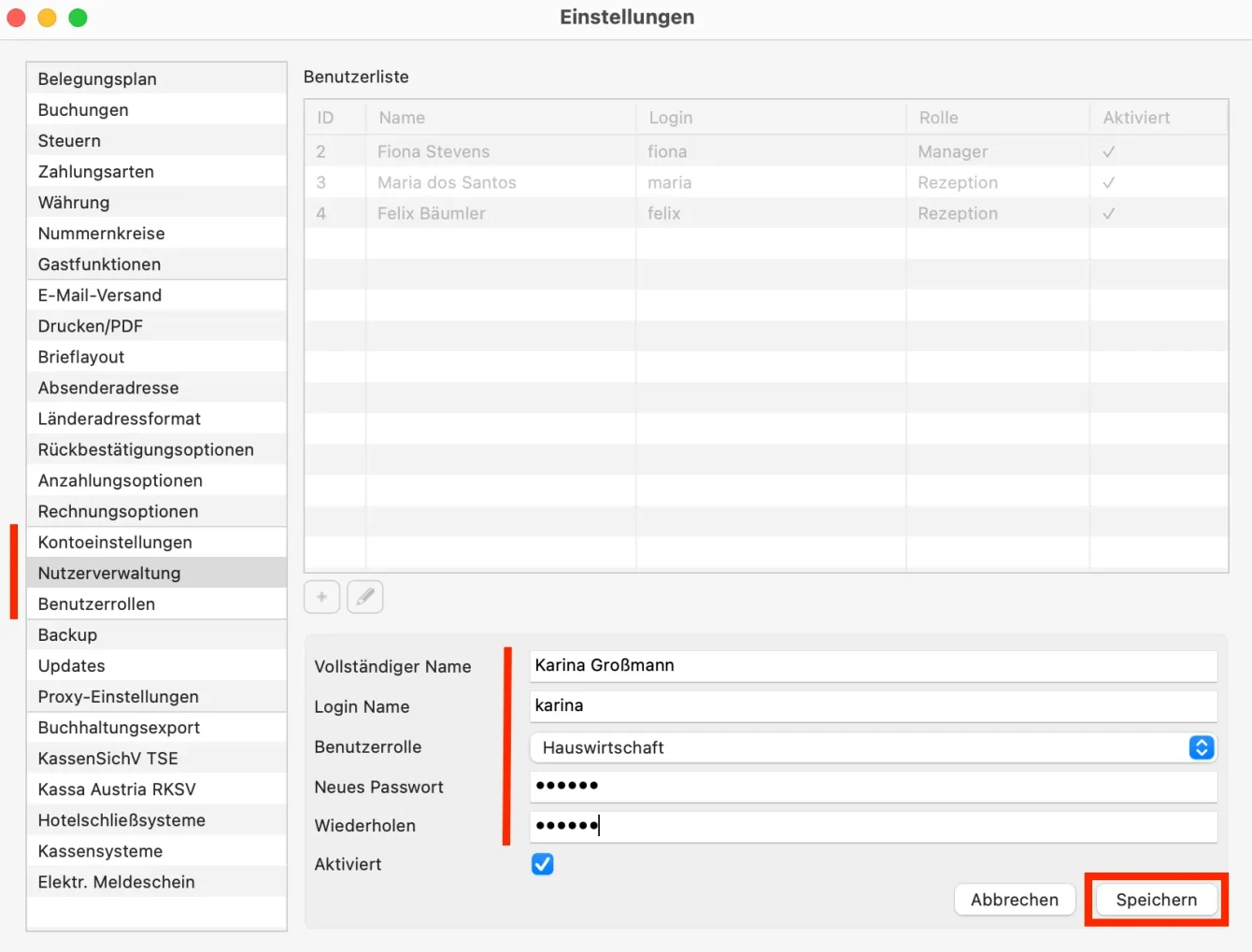1252x952 pixels.
Task: Click the Neues Passwort field
Action: (874, 786)
